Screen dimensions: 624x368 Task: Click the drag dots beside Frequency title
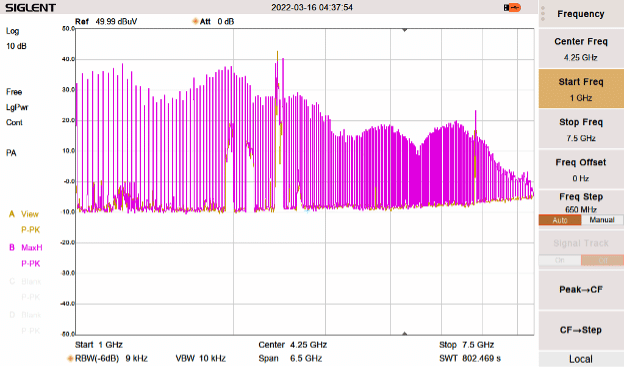[542, 14]
